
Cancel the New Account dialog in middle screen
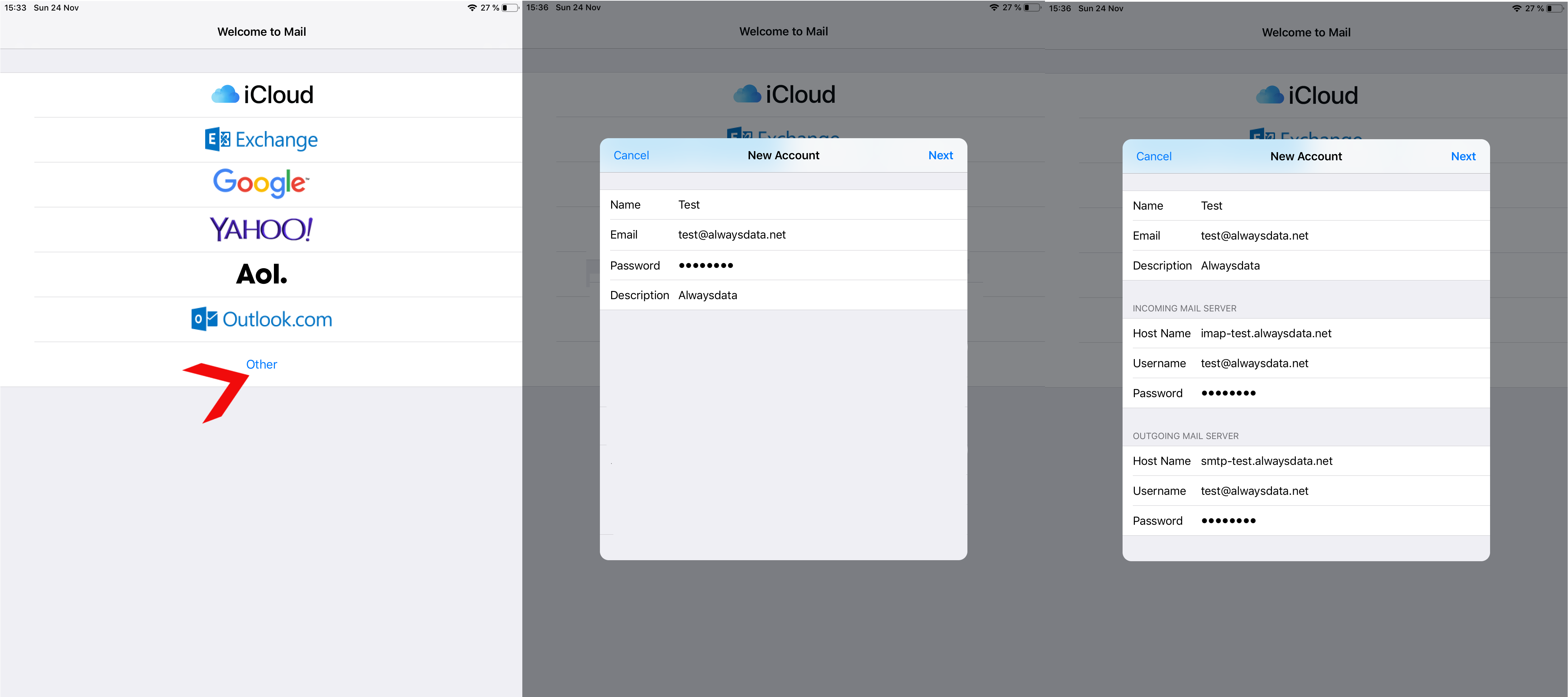tap(631, 155)
